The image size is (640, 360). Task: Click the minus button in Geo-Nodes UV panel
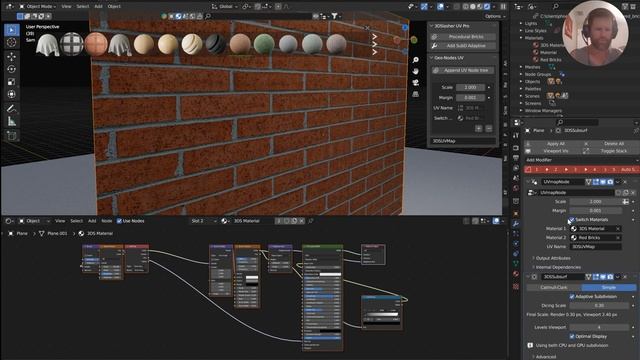[x=489, y=129]
